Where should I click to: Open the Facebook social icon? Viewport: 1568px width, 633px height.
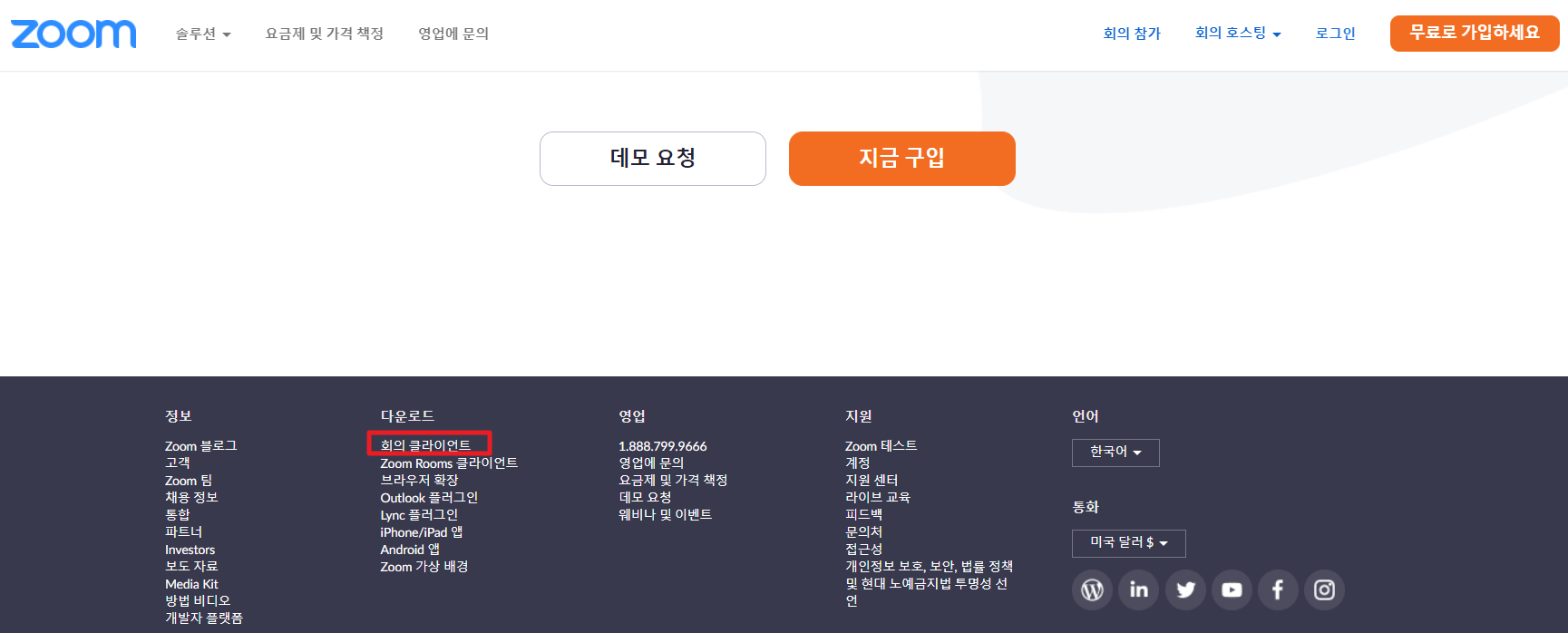coord(1278,590)
